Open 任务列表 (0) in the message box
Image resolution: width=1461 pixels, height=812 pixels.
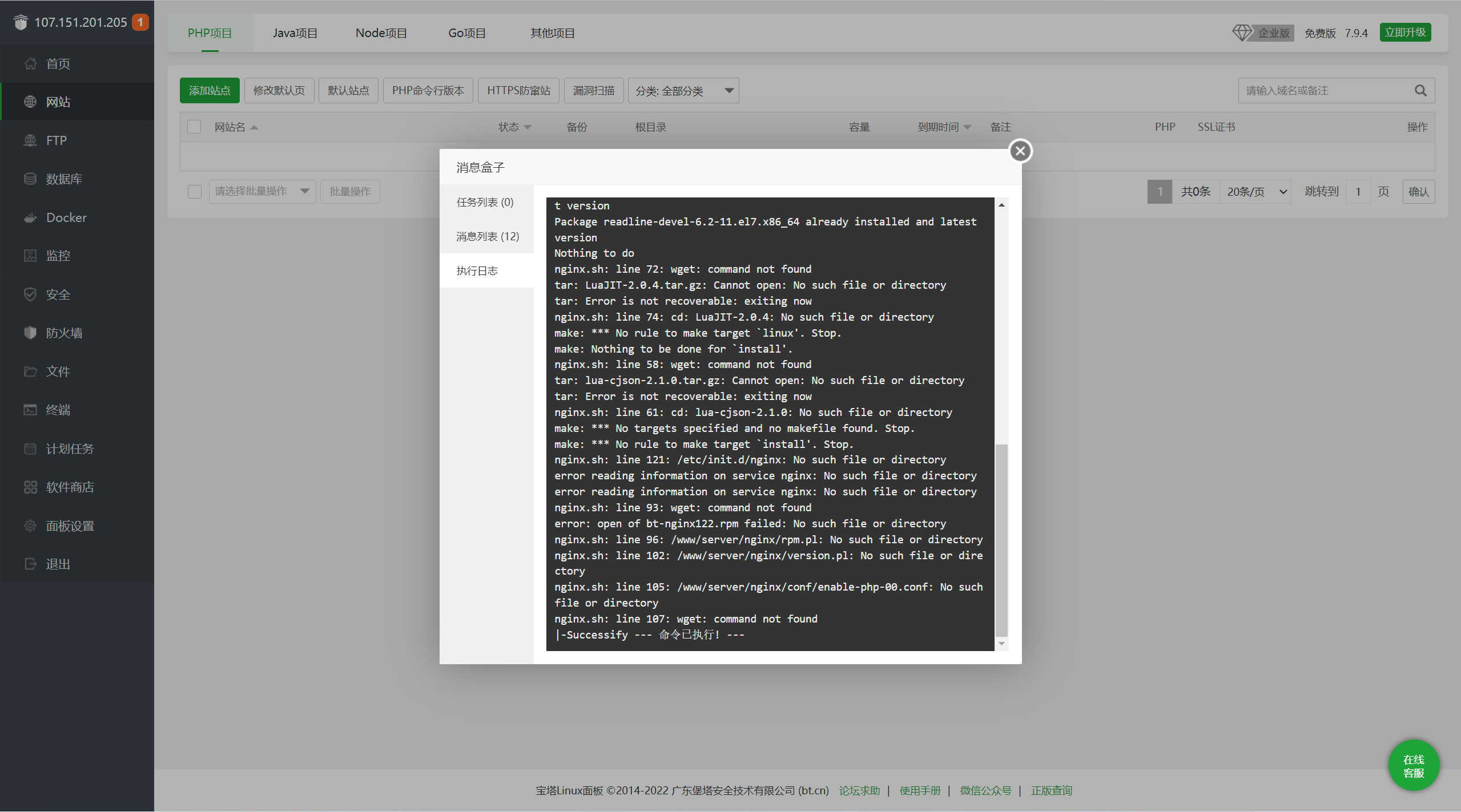coord(486,202)
